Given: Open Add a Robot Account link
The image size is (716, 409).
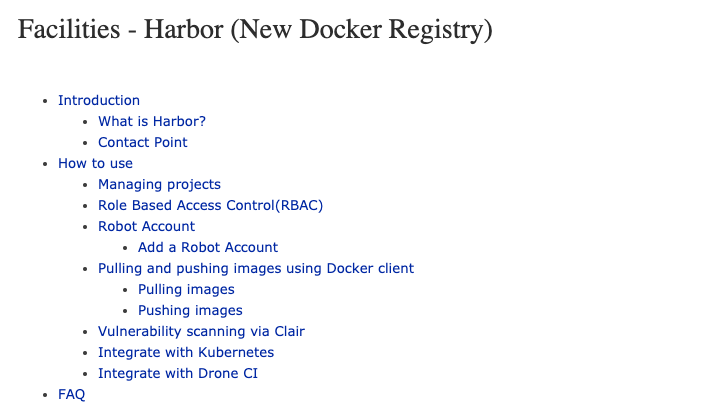Looking at the screenshot, I should click(x=208, y=247).
